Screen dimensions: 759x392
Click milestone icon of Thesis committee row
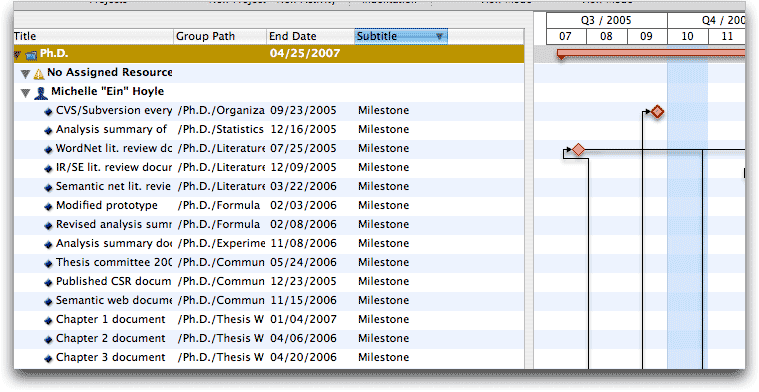pyautogui.click(x=48, y=264)
